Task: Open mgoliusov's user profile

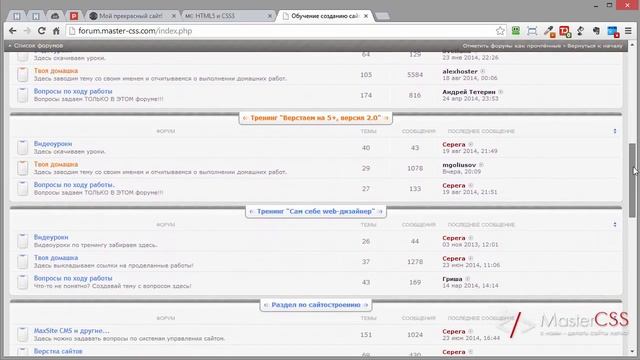Action: click(x=459, y=165)
